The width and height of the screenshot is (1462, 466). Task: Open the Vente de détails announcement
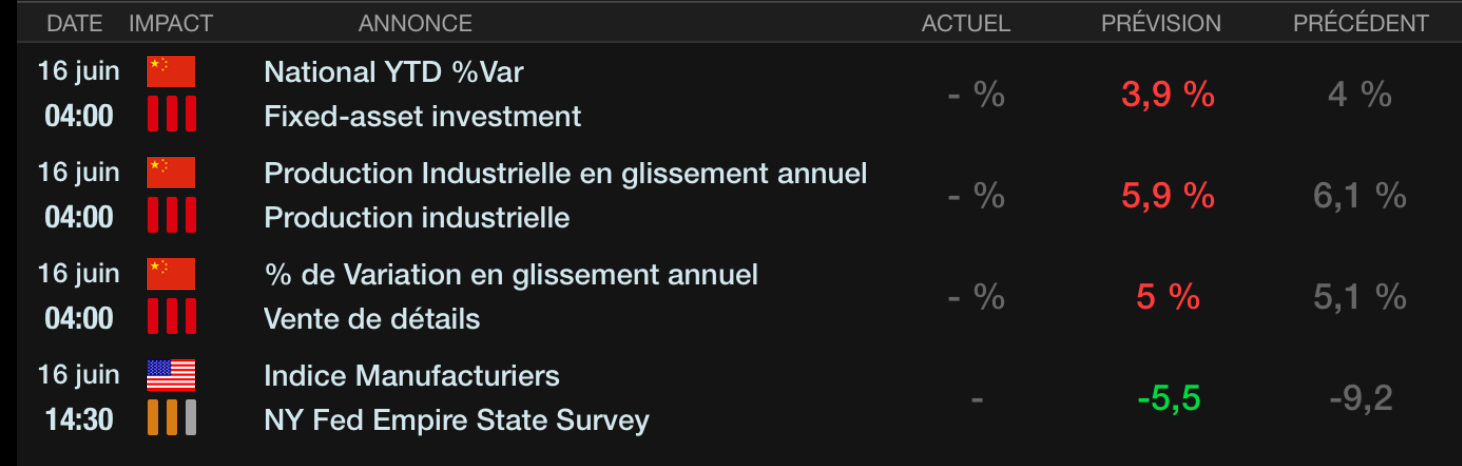coord(372,319)
